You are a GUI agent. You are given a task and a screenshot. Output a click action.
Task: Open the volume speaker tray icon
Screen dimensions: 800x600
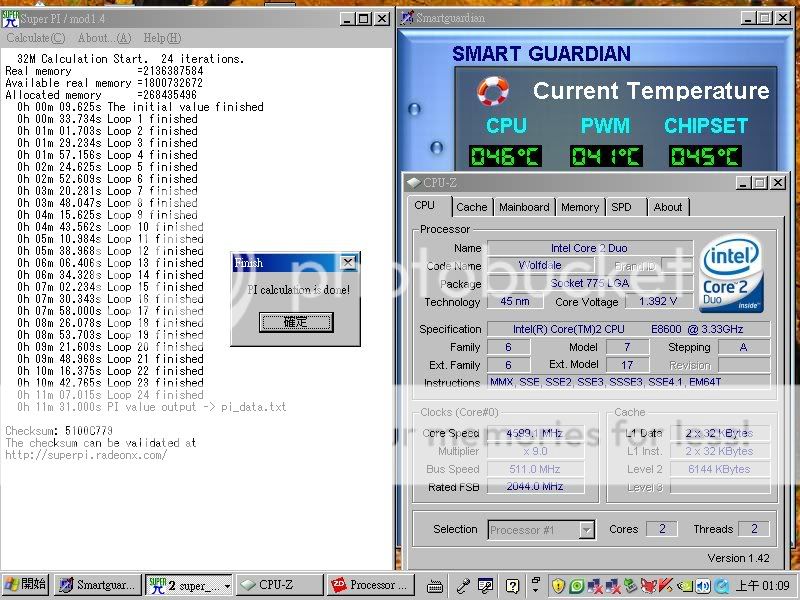702,585
